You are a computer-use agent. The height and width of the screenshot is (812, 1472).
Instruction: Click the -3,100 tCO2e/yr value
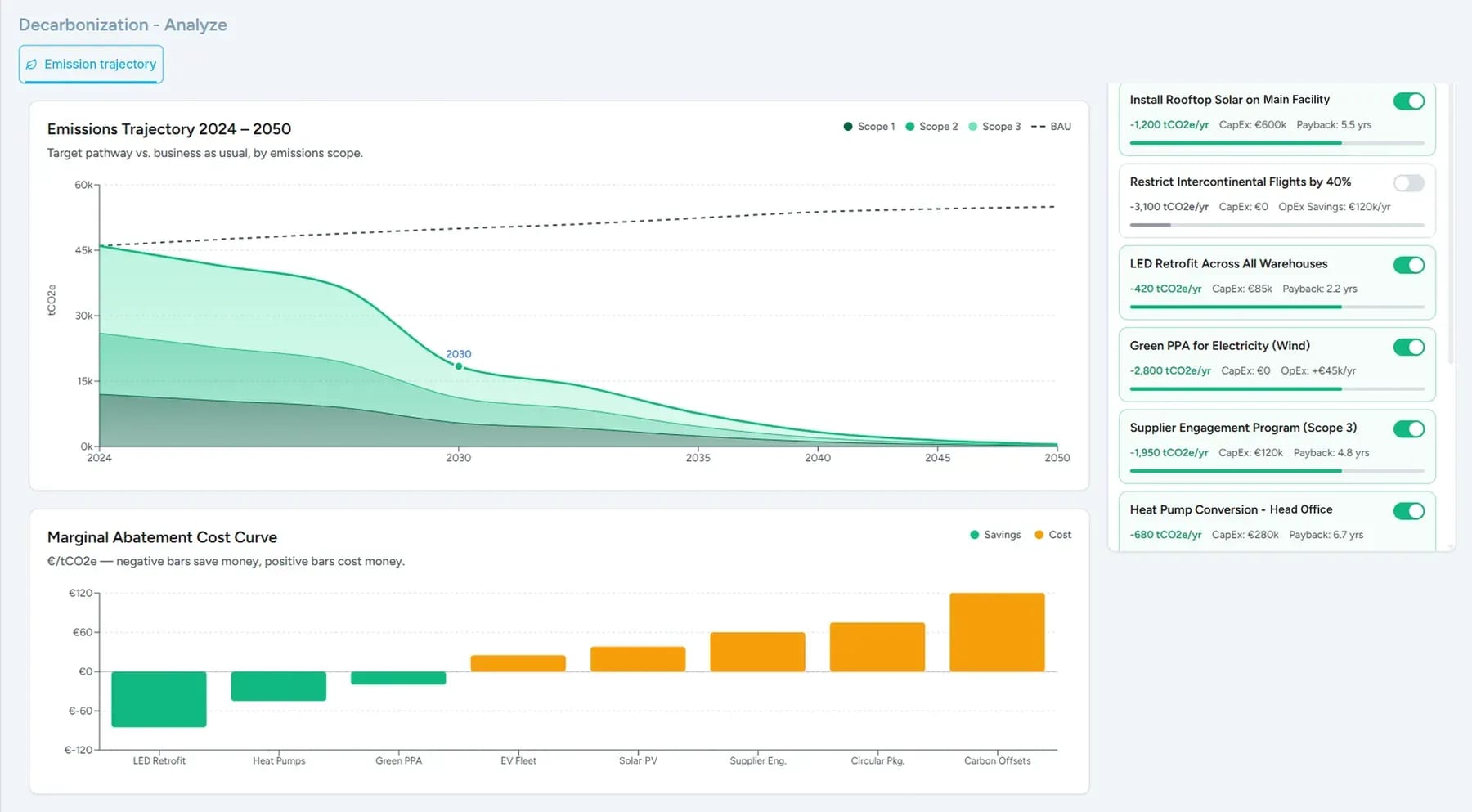1169,206
